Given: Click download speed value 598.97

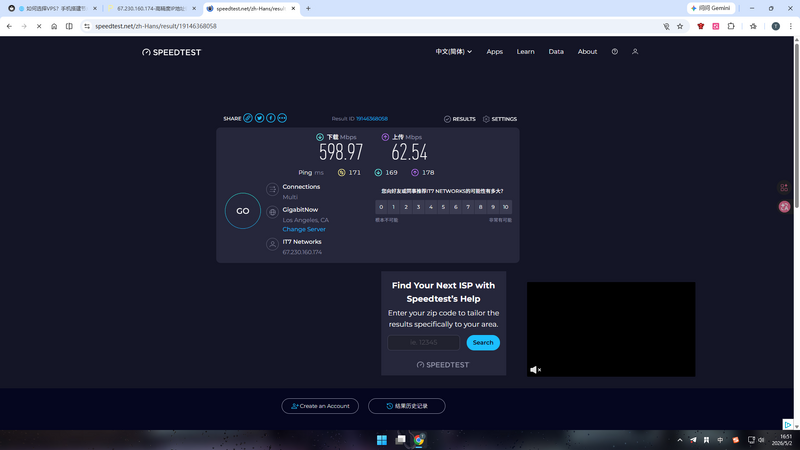Looking at the screenshot, I should (x=341, y=152).
